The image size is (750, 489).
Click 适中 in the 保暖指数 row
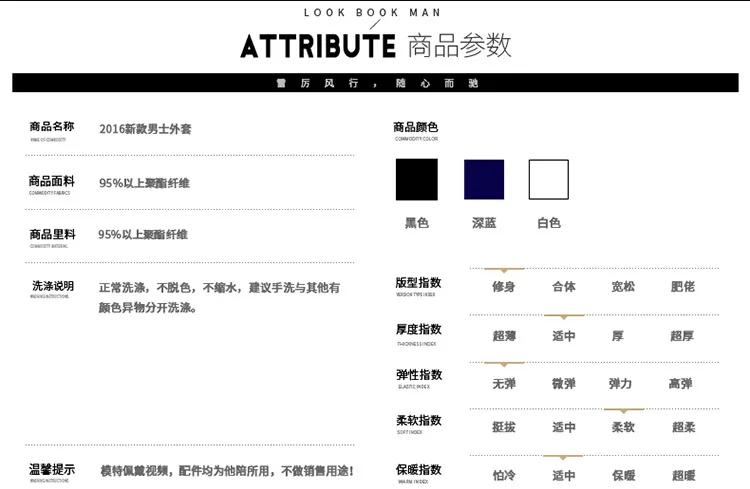tap(564, 475)
